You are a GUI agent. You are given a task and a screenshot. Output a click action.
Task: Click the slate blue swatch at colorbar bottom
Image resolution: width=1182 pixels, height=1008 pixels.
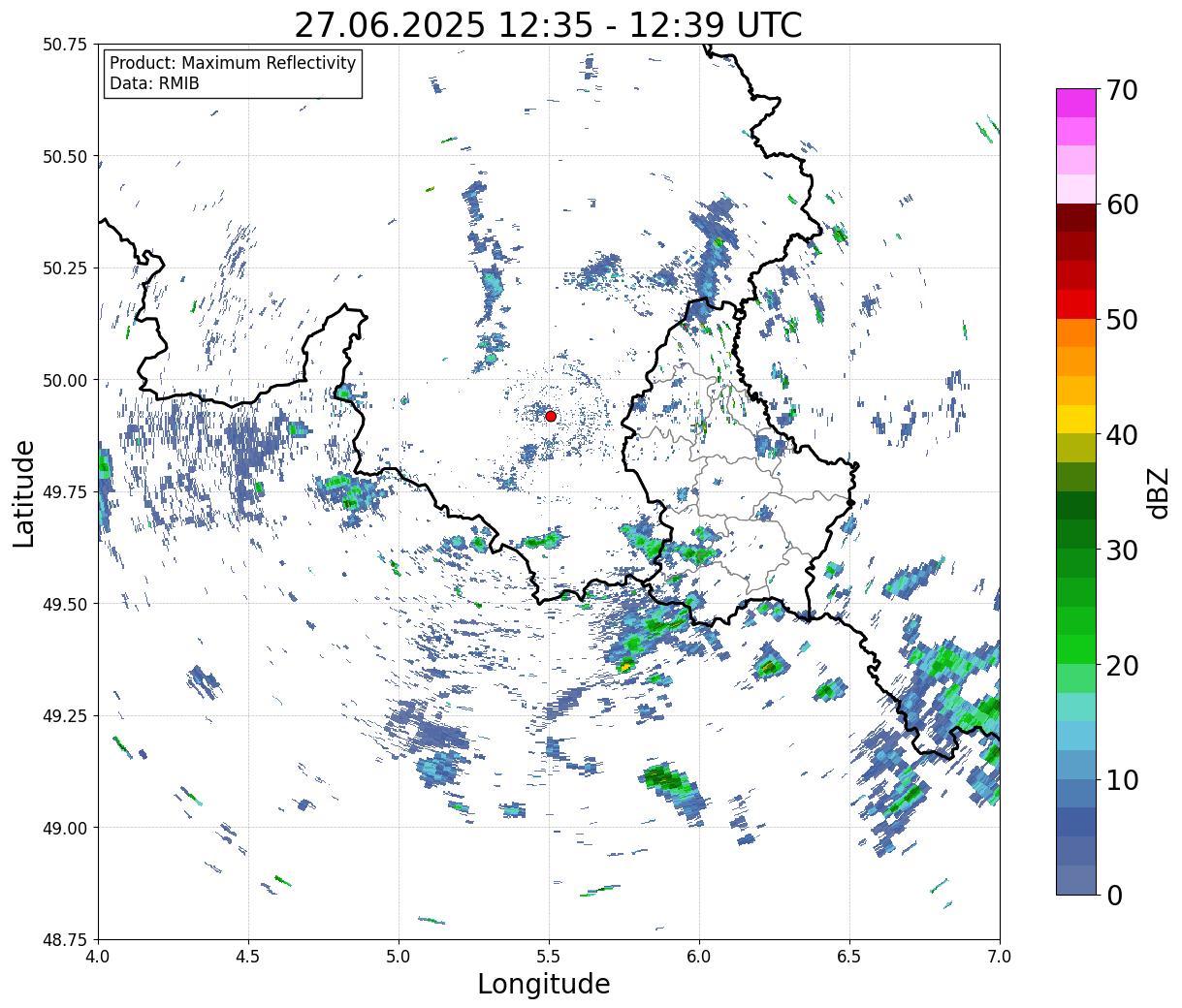[x=1076, y=879]
